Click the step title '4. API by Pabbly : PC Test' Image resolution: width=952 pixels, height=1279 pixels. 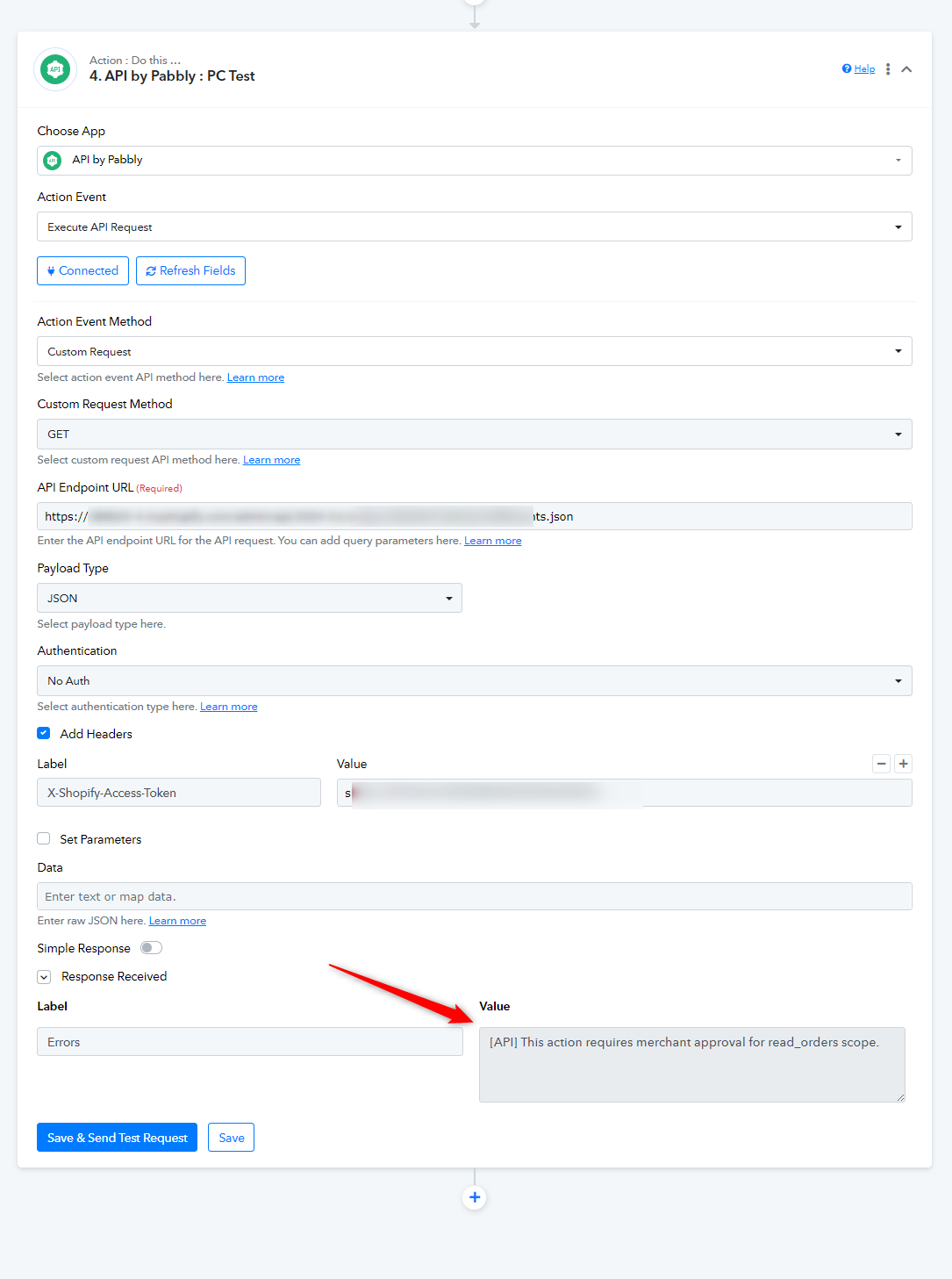click(x=172, y=76)
